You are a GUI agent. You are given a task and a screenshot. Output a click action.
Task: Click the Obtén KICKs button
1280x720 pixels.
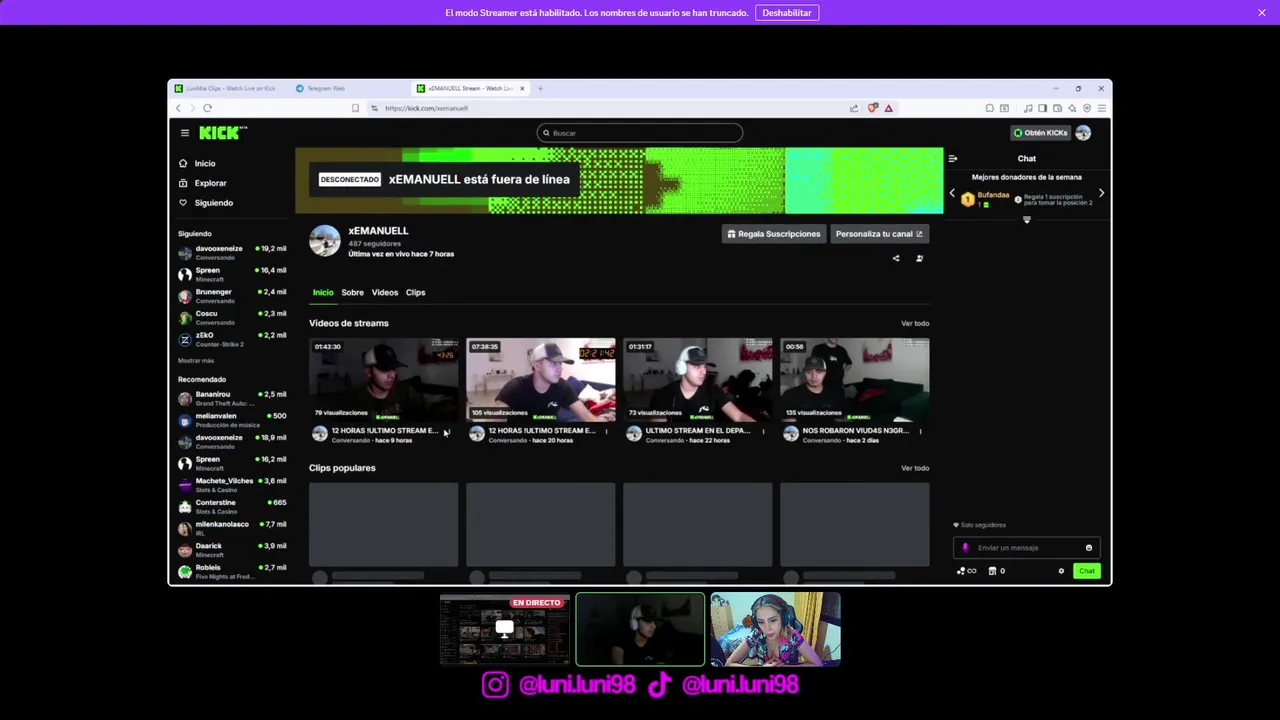(x=1041, y=133)
